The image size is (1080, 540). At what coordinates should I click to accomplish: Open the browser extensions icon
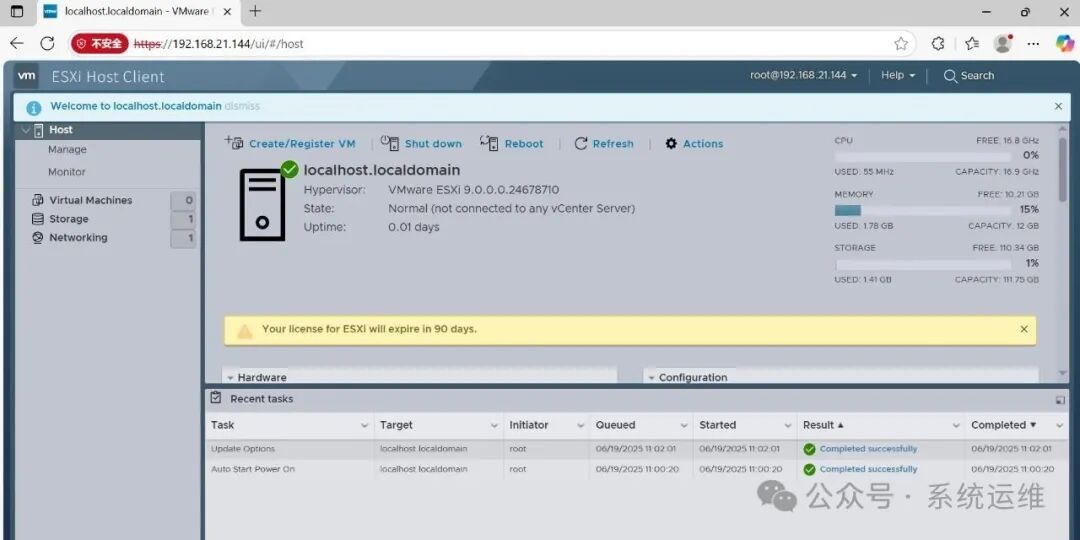(937, 43)
